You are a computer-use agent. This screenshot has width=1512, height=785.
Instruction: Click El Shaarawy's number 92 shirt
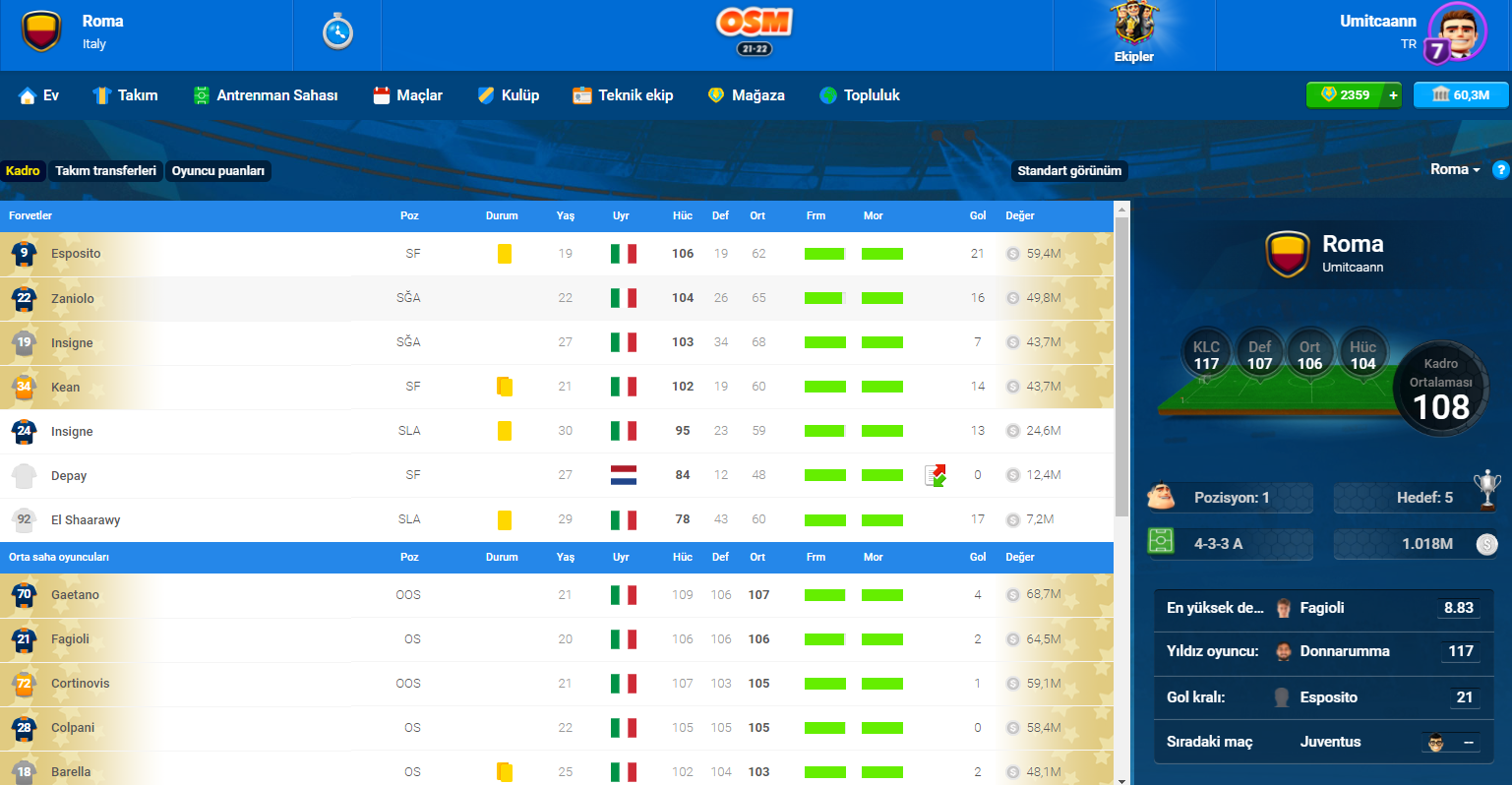[x=24, y=520]
